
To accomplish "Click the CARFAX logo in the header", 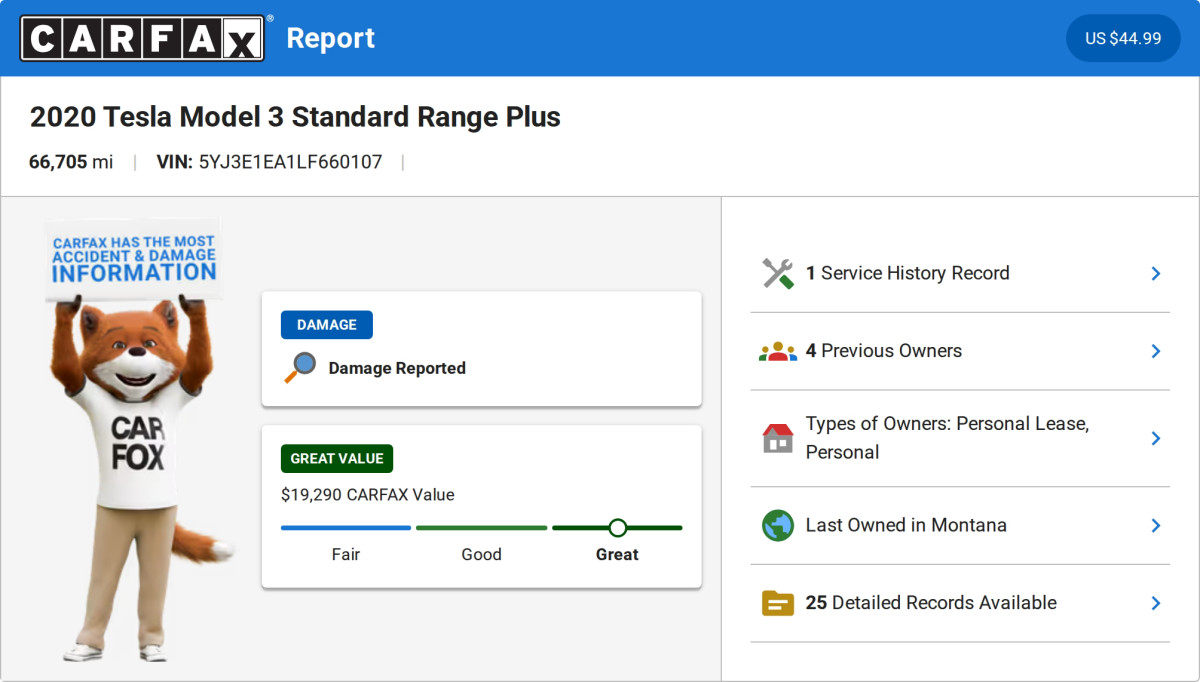I will (143, 38).
